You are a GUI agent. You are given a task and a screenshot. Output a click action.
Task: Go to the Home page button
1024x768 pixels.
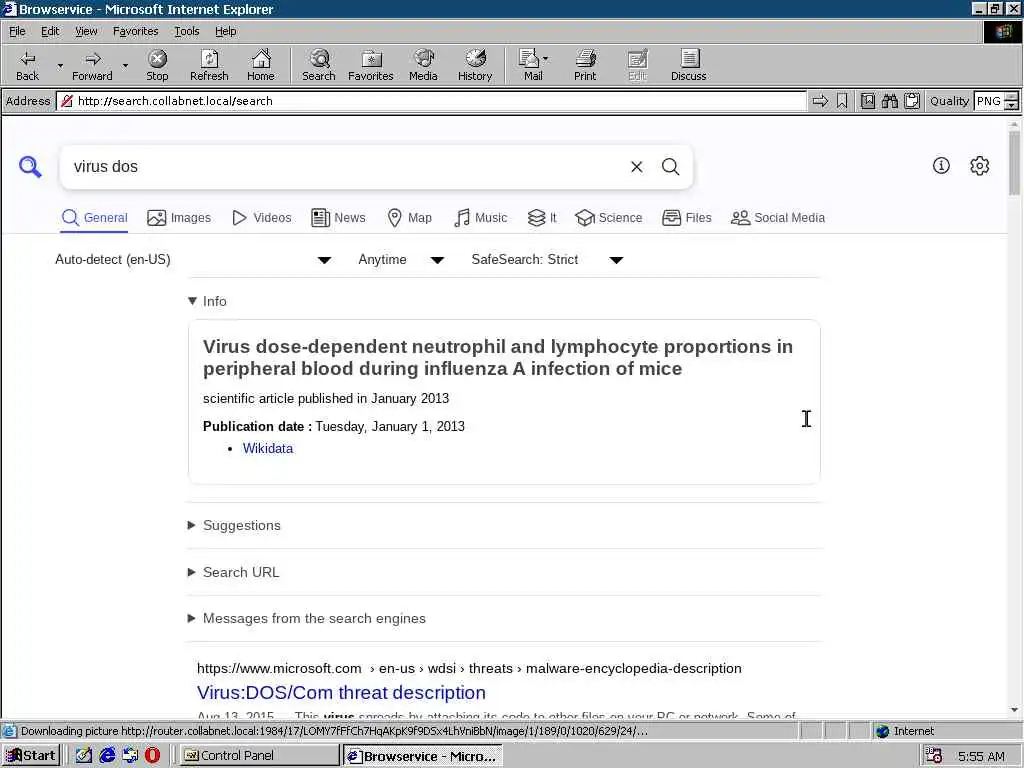261,65
